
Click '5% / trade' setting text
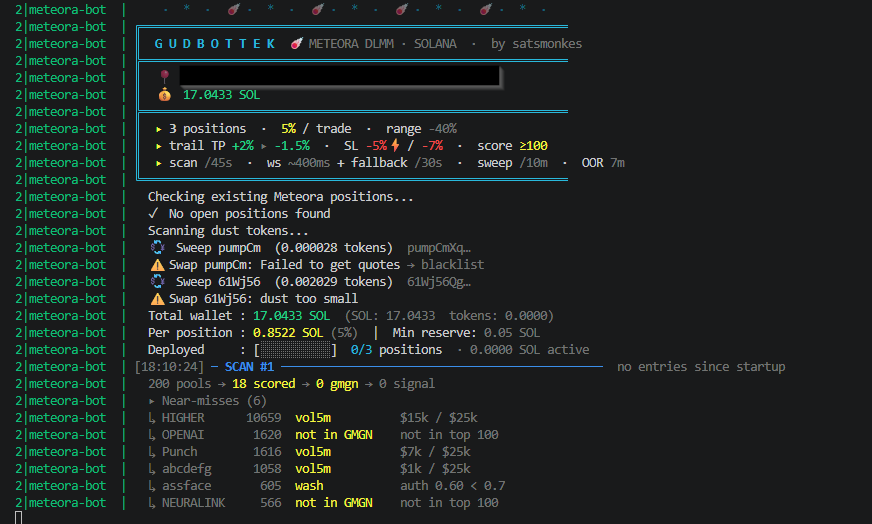pyautogui.click(x=316, y=128)
